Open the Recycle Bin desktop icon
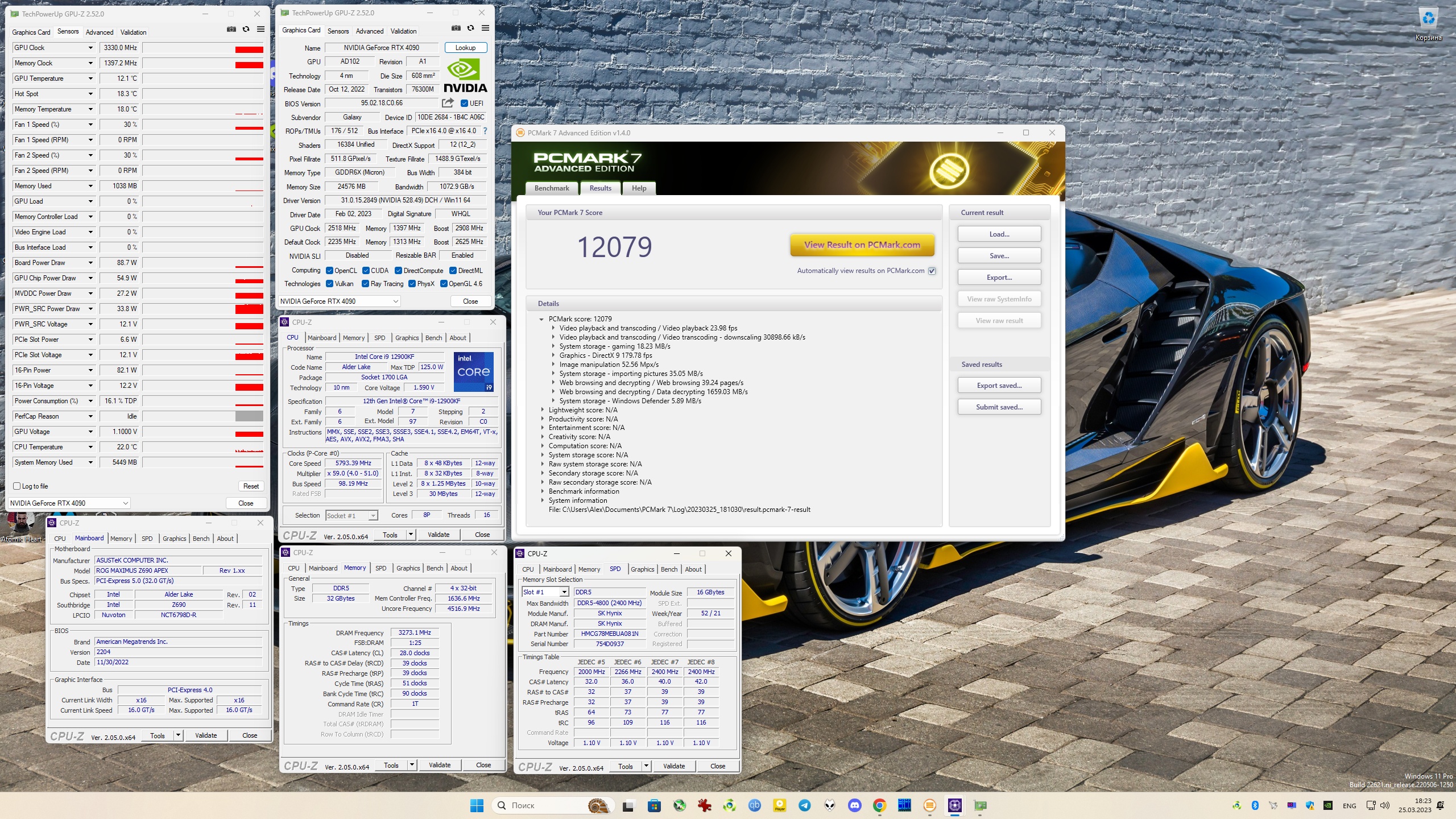This screenshot has height=819, width=1456. (1428, 24)
